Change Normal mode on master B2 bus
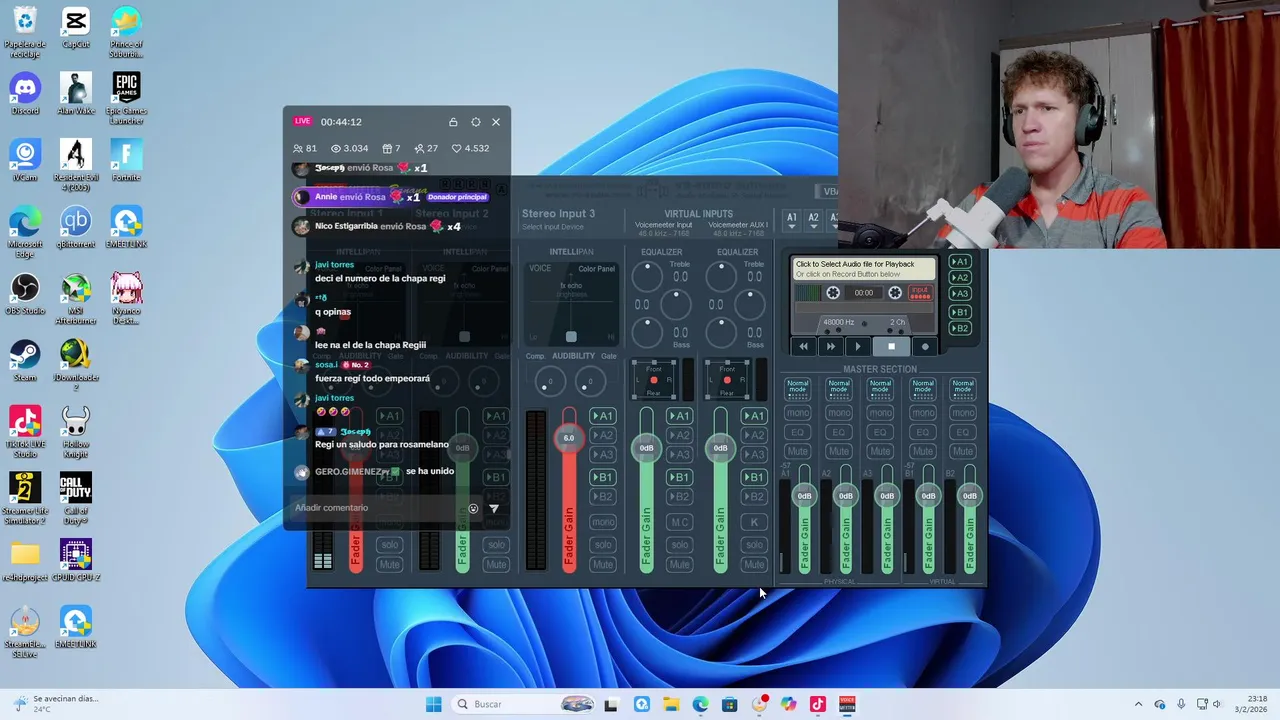 coord(962,388)
